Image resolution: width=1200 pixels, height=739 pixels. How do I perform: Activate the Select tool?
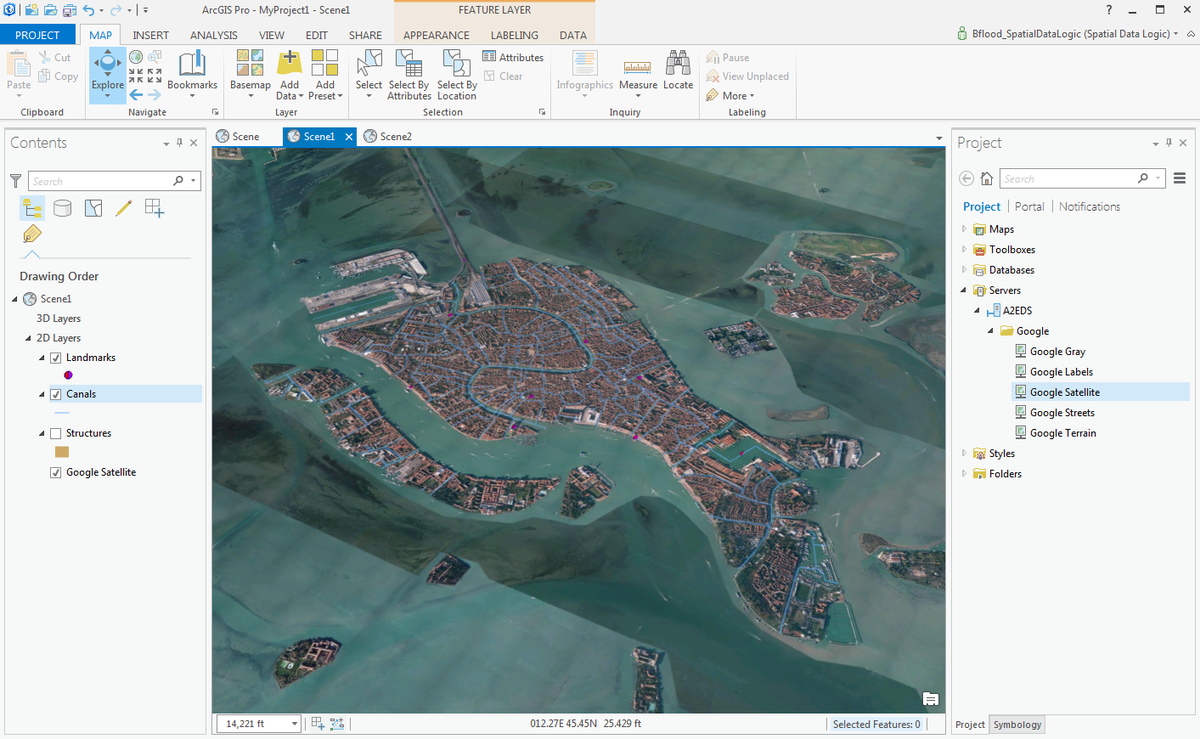pos(369,73)
